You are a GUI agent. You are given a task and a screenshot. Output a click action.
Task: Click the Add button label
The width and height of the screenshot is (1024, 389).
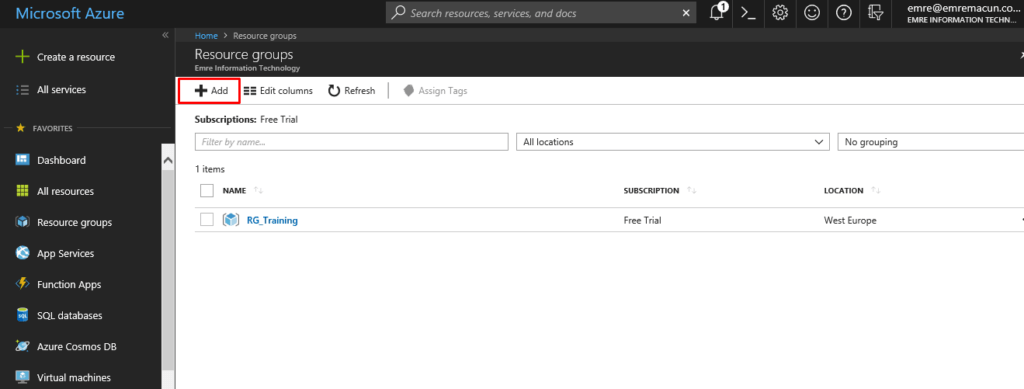coord(219,91)
